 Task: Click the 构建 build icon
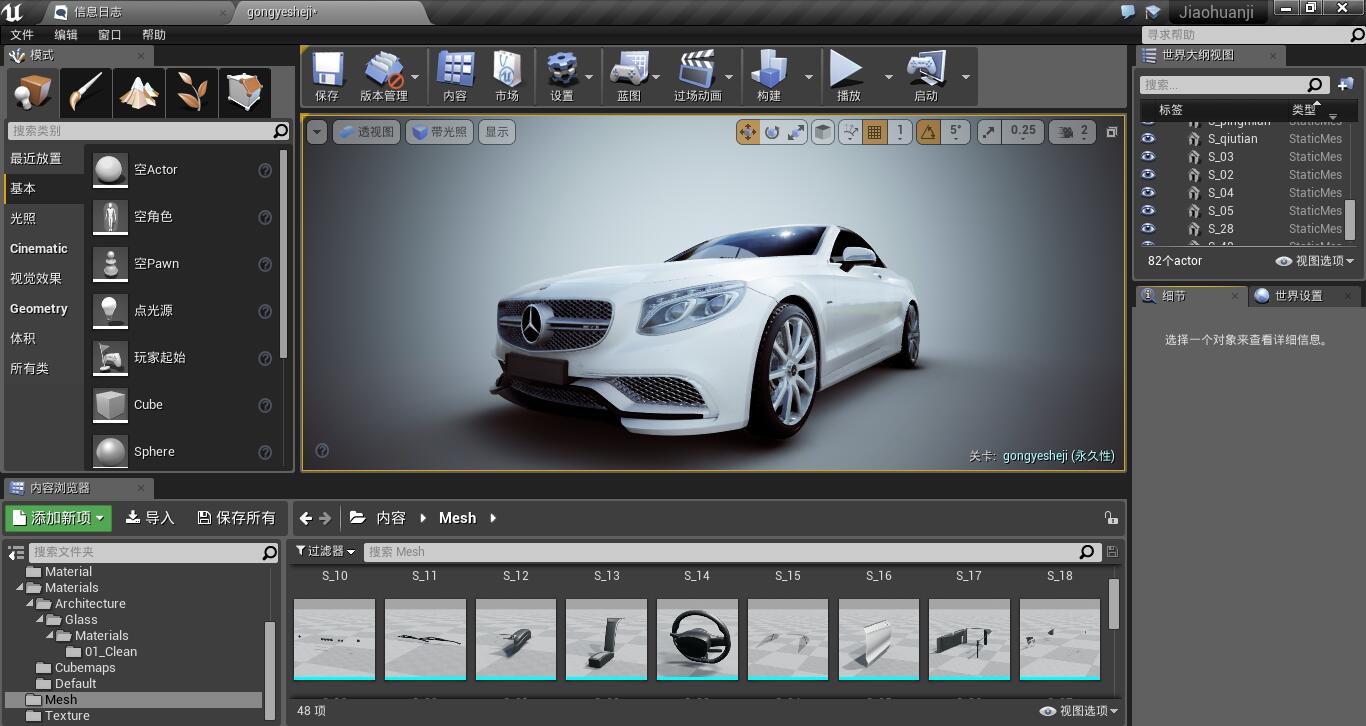click(x=769, y=77)
